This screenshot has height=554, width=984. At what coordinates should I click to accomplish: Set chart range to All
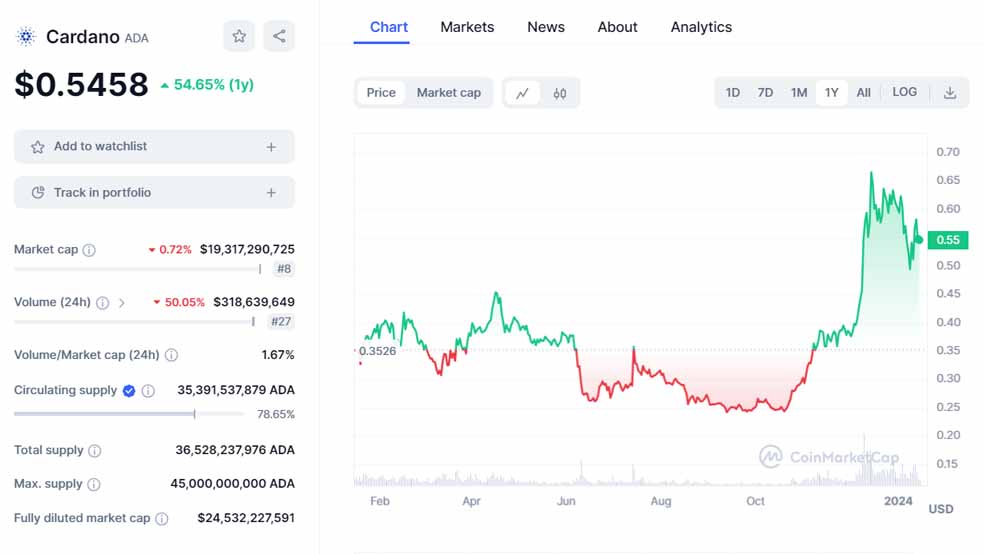click(863, 93)
